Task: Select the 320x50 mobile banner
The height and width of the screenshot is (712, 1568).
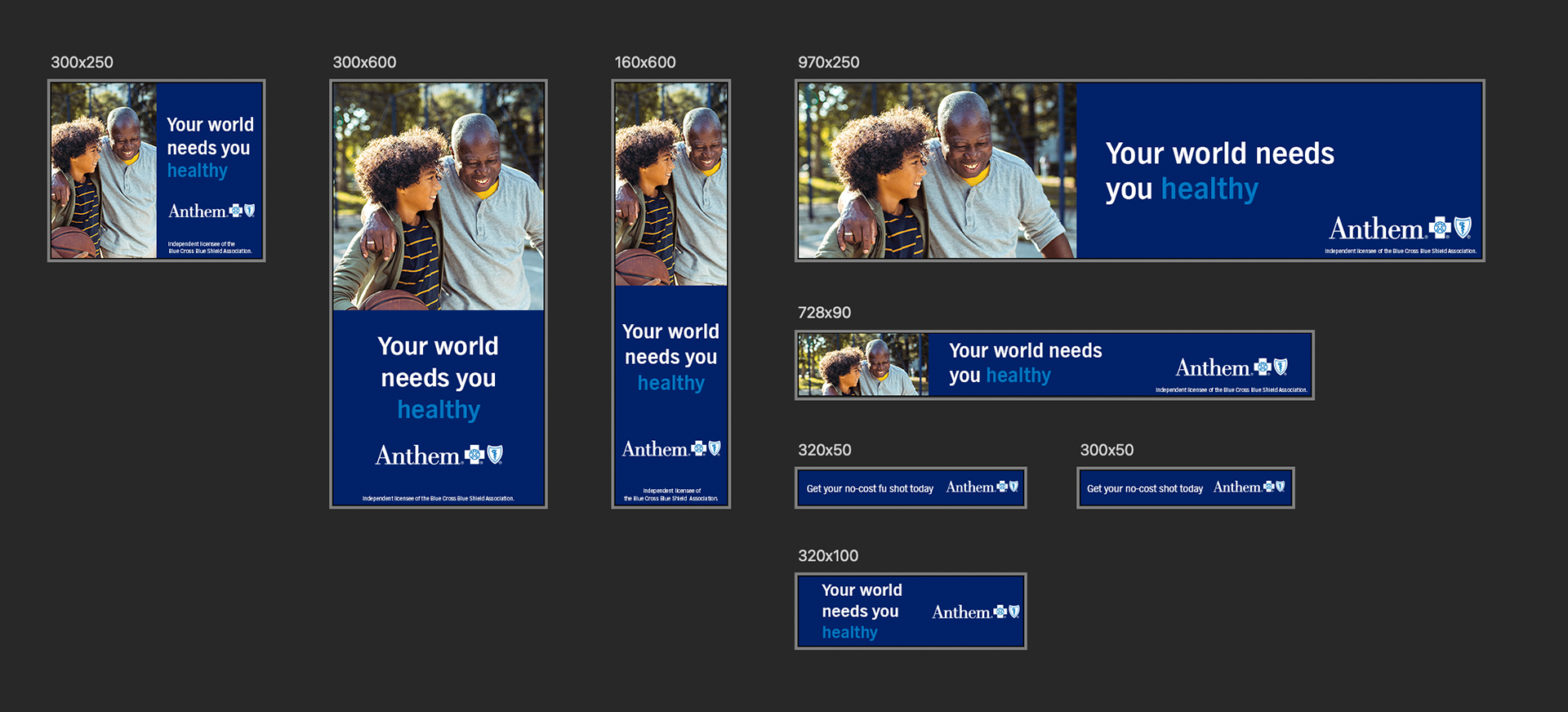Action: (911, 487)
